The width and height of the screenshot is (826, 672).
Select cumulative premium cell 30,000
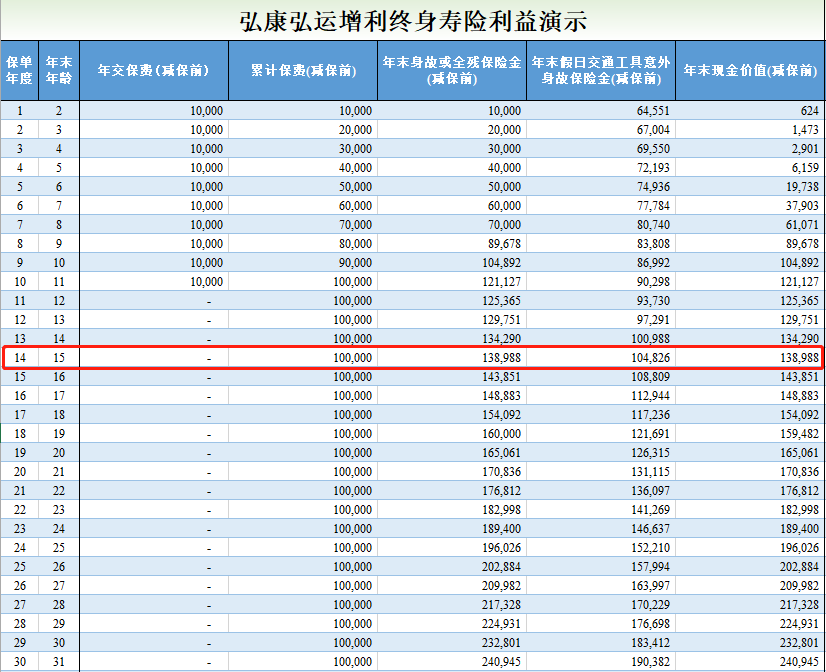click(x=303, y=149)
